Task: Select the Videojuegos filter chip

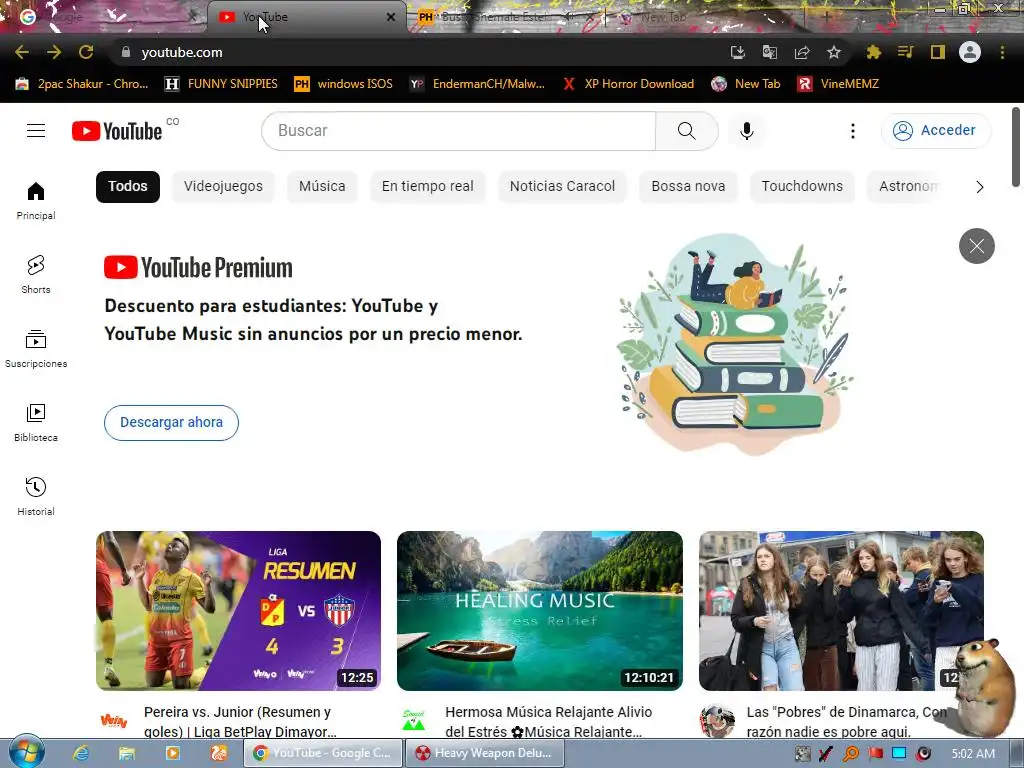Action: (223, 187)
